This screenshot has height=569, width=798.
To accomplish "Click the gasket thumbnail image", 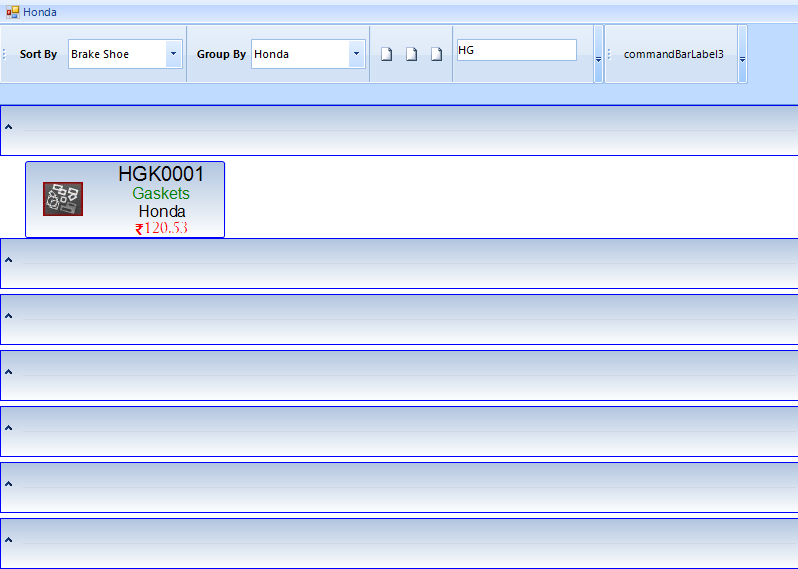I will 63,199.
